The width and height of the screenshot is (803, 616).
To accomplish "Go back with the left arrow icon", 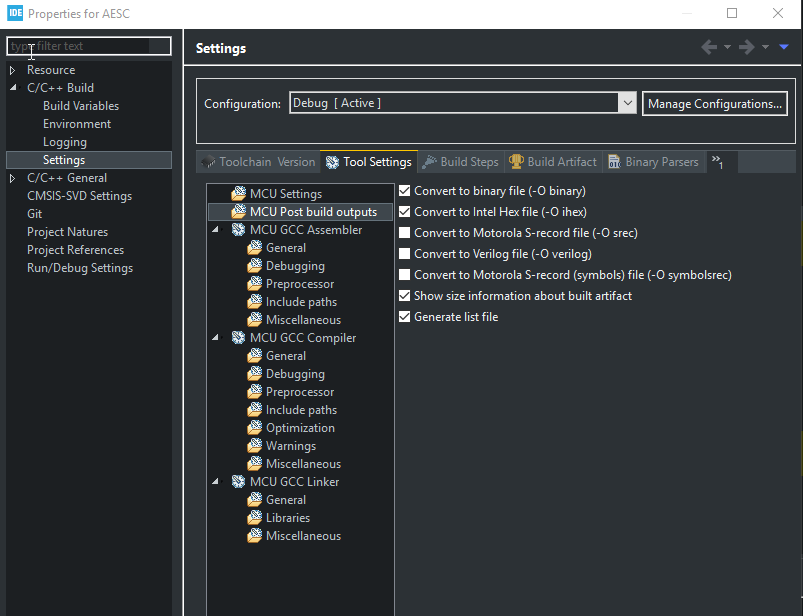I will pyautogui.click(x=709, y=47).
